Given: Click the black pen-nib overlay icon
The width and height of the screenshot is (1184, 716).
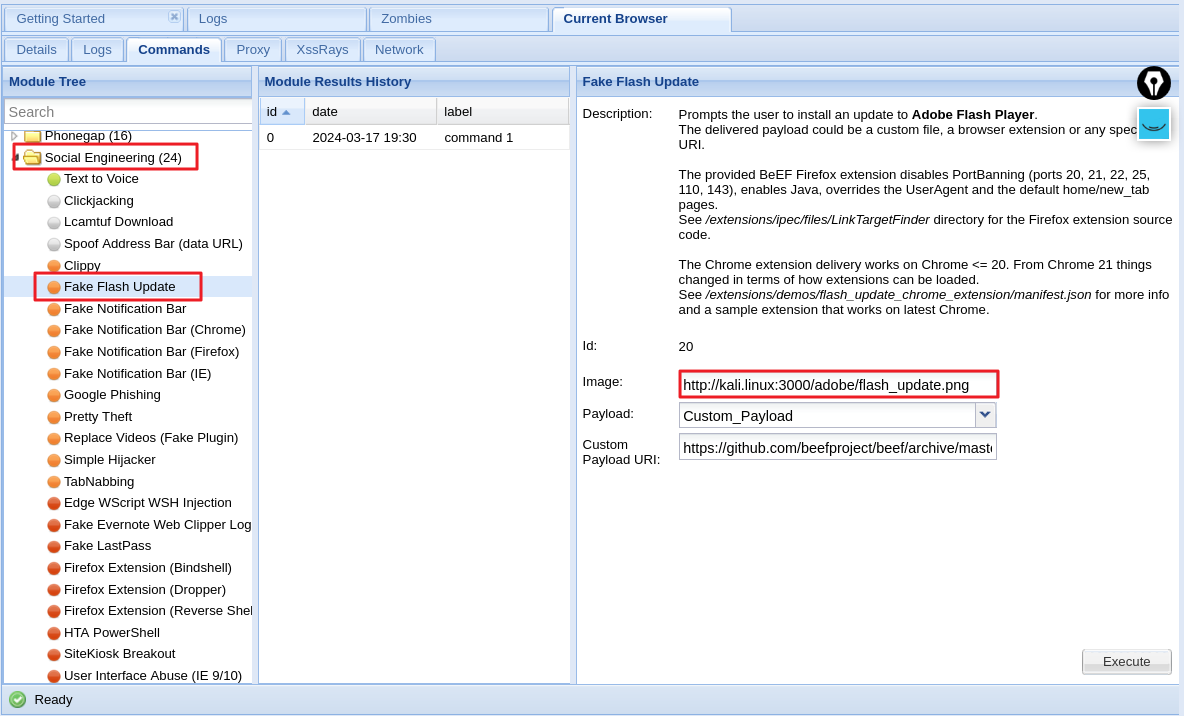Looking at the screenshot, I should click(1154, 83).
